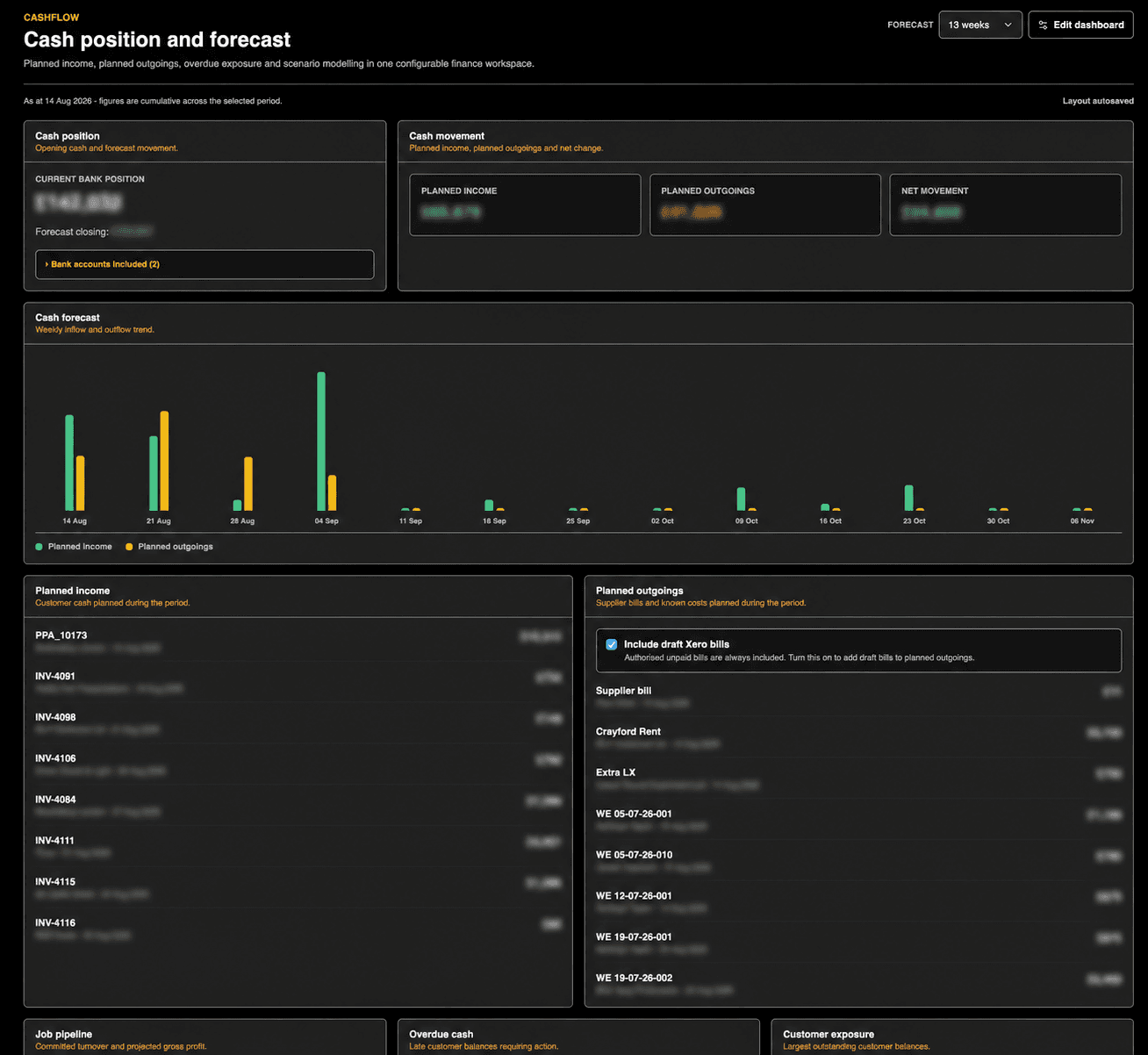This screenshot has height=1055, width=1148.
Task: Select invoice INV-4084
Action: click(x=298, y=806)
